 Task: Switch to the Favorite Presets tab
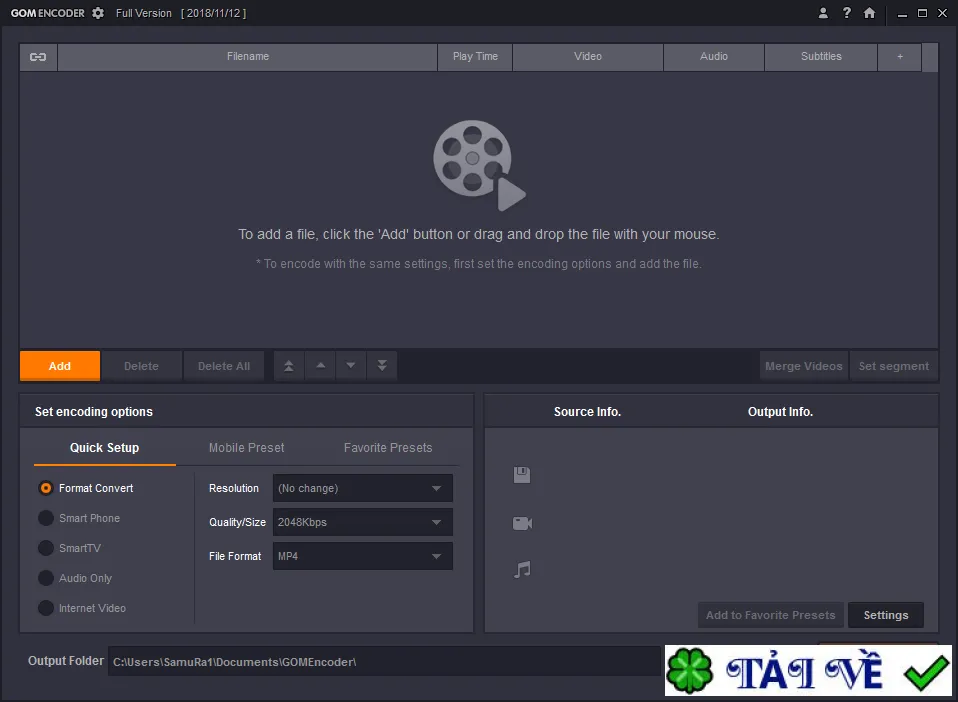tap(388, 448)
